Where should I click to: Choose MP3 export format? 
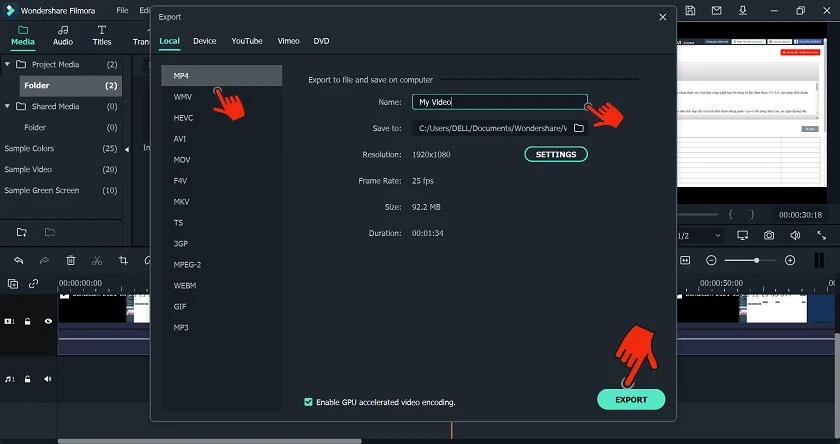(x=221, y=327)
